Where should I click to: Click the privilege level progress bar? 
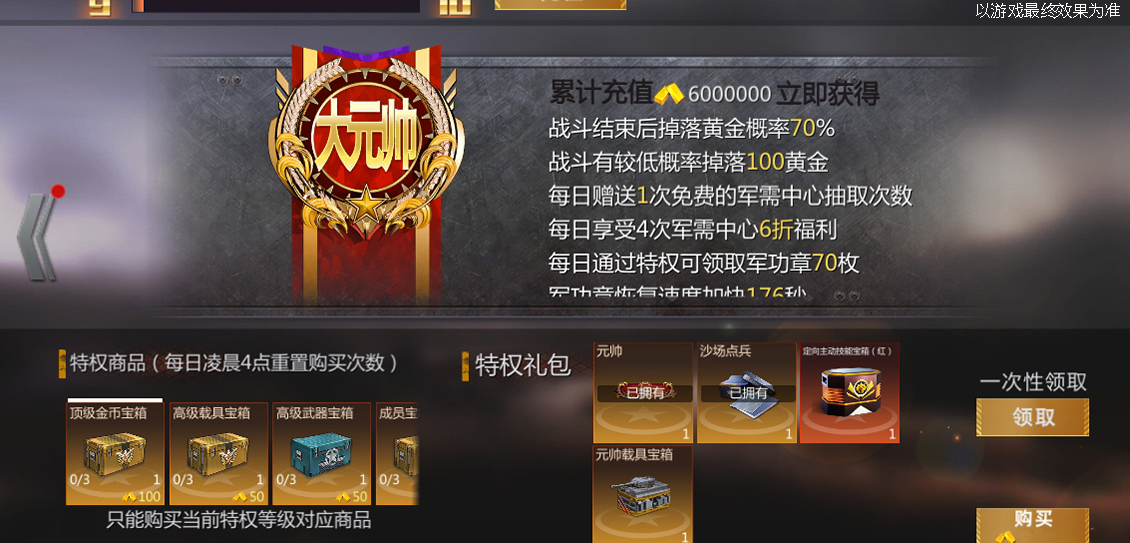(x=276, y=6)
